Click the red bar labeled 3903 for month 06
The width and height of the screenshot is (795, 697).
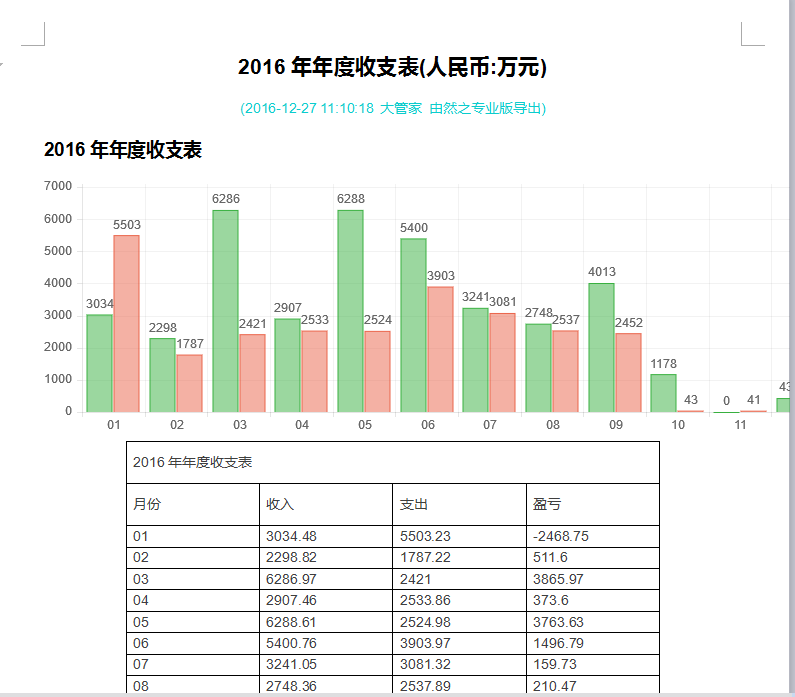(x=441, y=349)
